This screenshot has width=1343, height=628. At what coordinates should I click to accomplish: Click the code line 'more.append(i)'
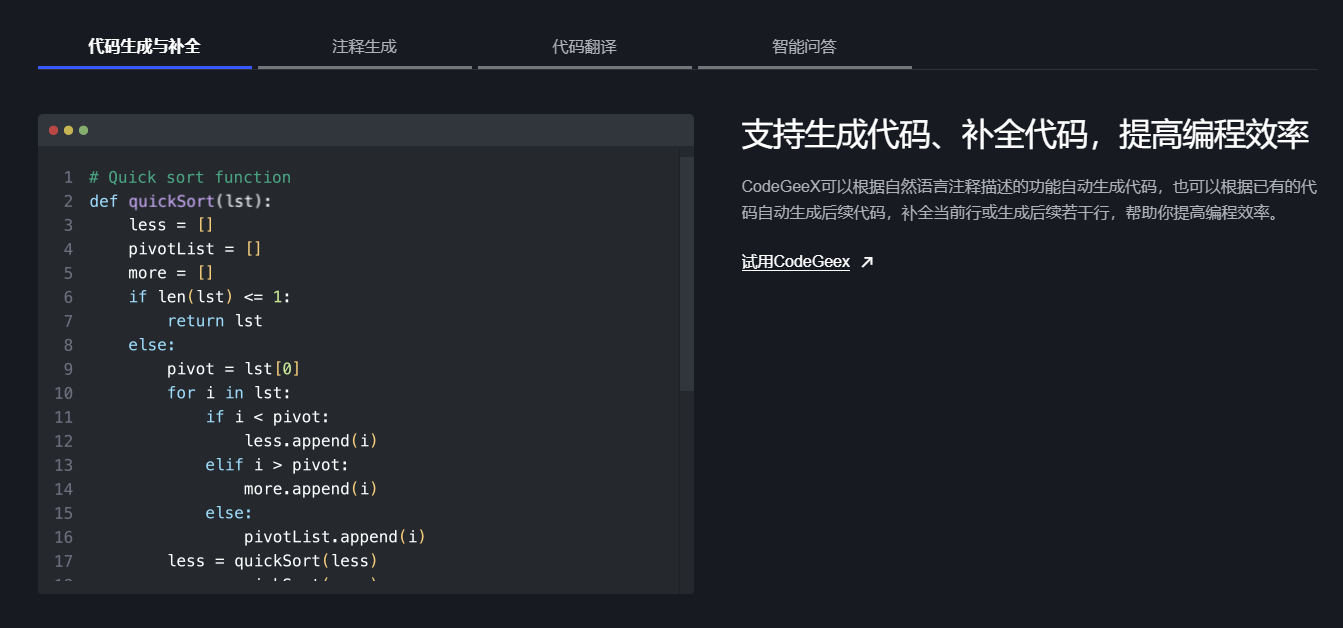[311, 489]
